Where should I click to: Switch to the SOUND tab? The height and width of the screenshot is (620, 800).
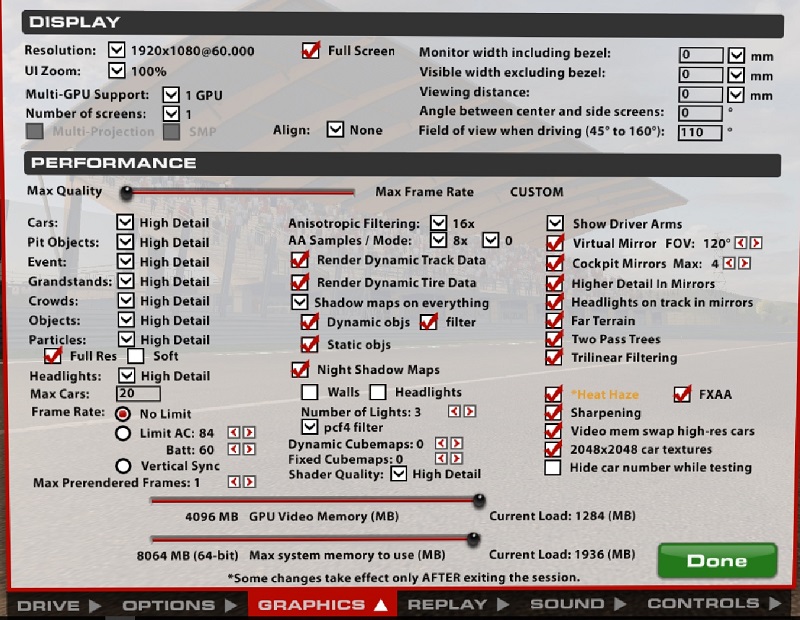(x=578, y=604)
